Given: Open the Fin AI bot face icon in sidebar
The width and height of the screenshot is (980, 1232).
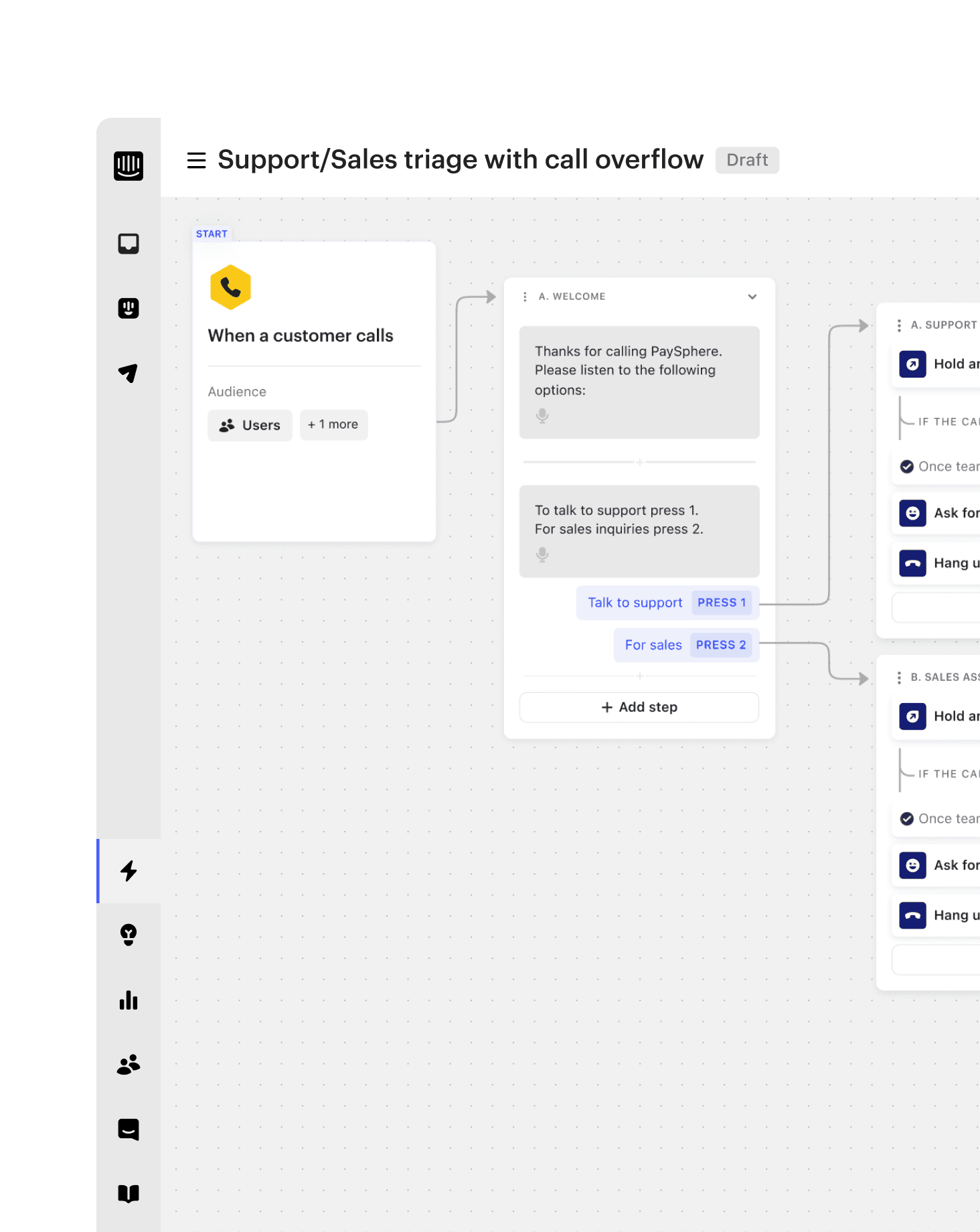Looking at the screenshot, I should (129, 308).
